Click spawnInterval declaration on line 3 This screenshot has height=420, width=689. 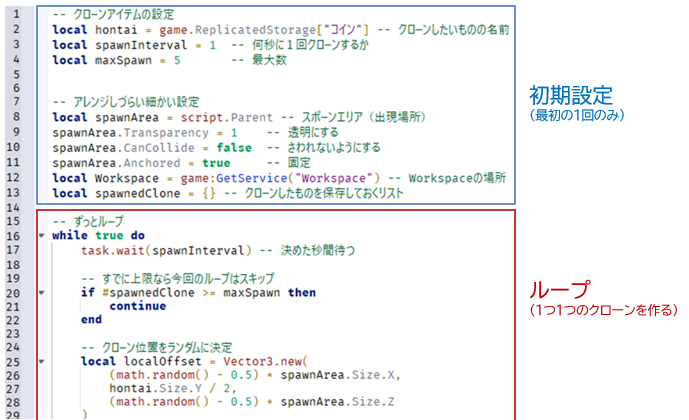[141, 45]
